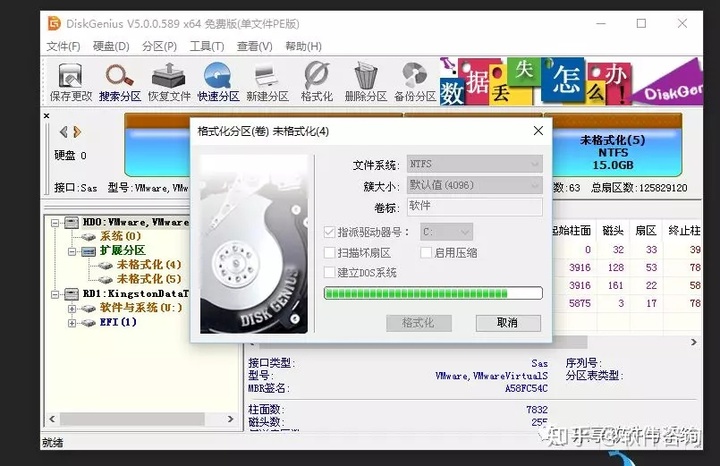Toggle 指派驱动器号 assign drive letter checkbox
The width and height of the screenshot is (720, 466).
click(329, 232)
